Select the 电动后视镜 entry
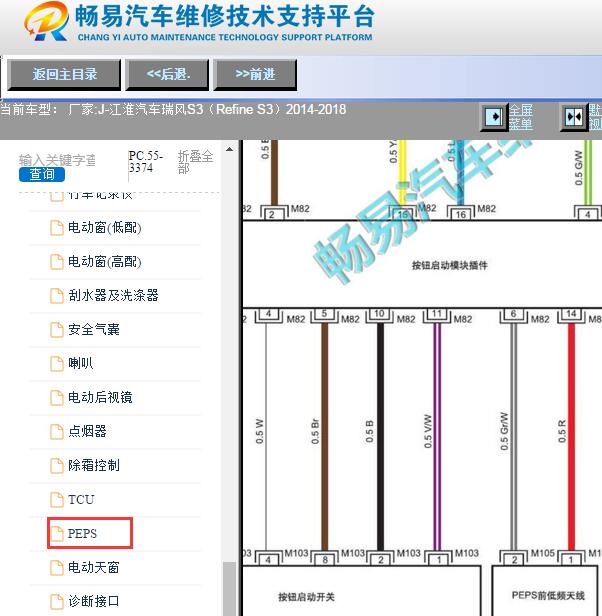Image resolution: width=602 pixels, height=616 pixels. (x=100, y=397)
